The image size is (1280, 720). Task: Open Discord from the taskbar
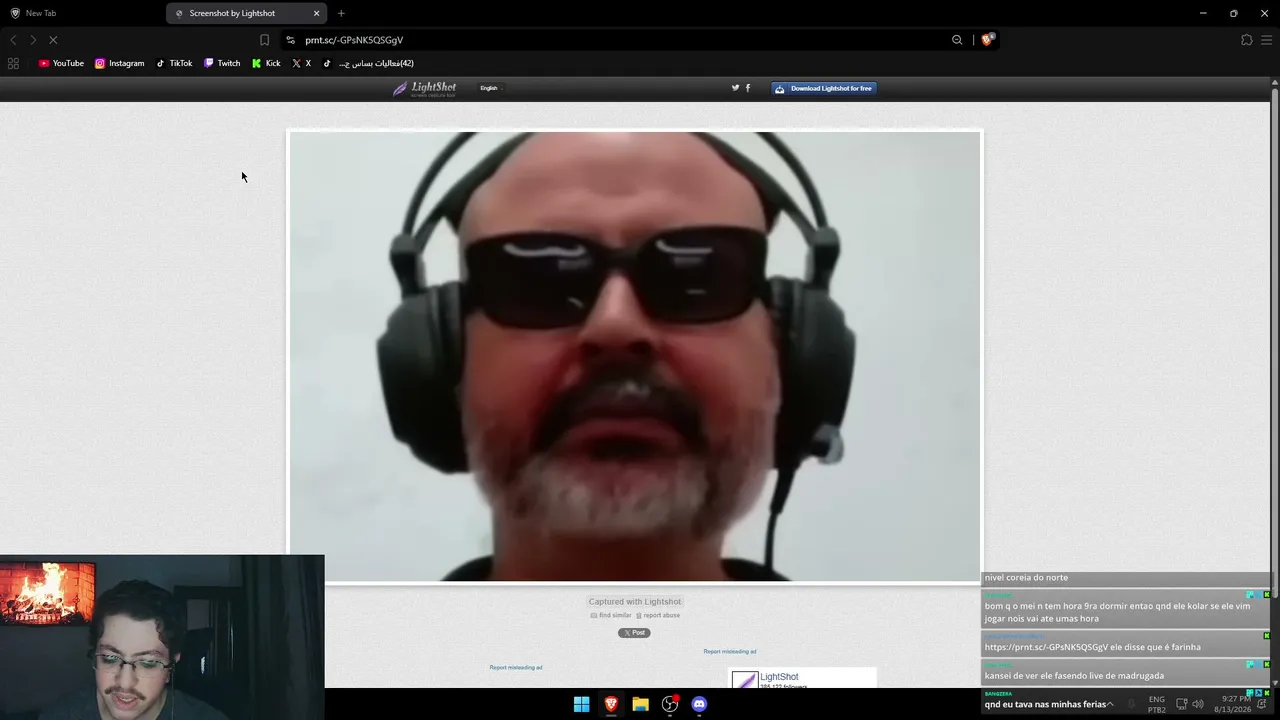pos(699,704)
